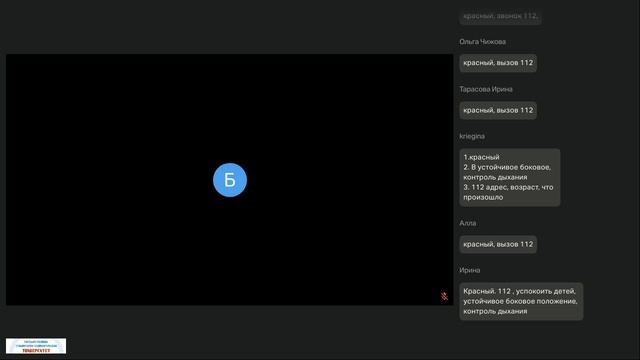Screen dimensions: 640x360
Task: Click kriegina's message starting 1.красный
Action: click(x=509, y=177)
